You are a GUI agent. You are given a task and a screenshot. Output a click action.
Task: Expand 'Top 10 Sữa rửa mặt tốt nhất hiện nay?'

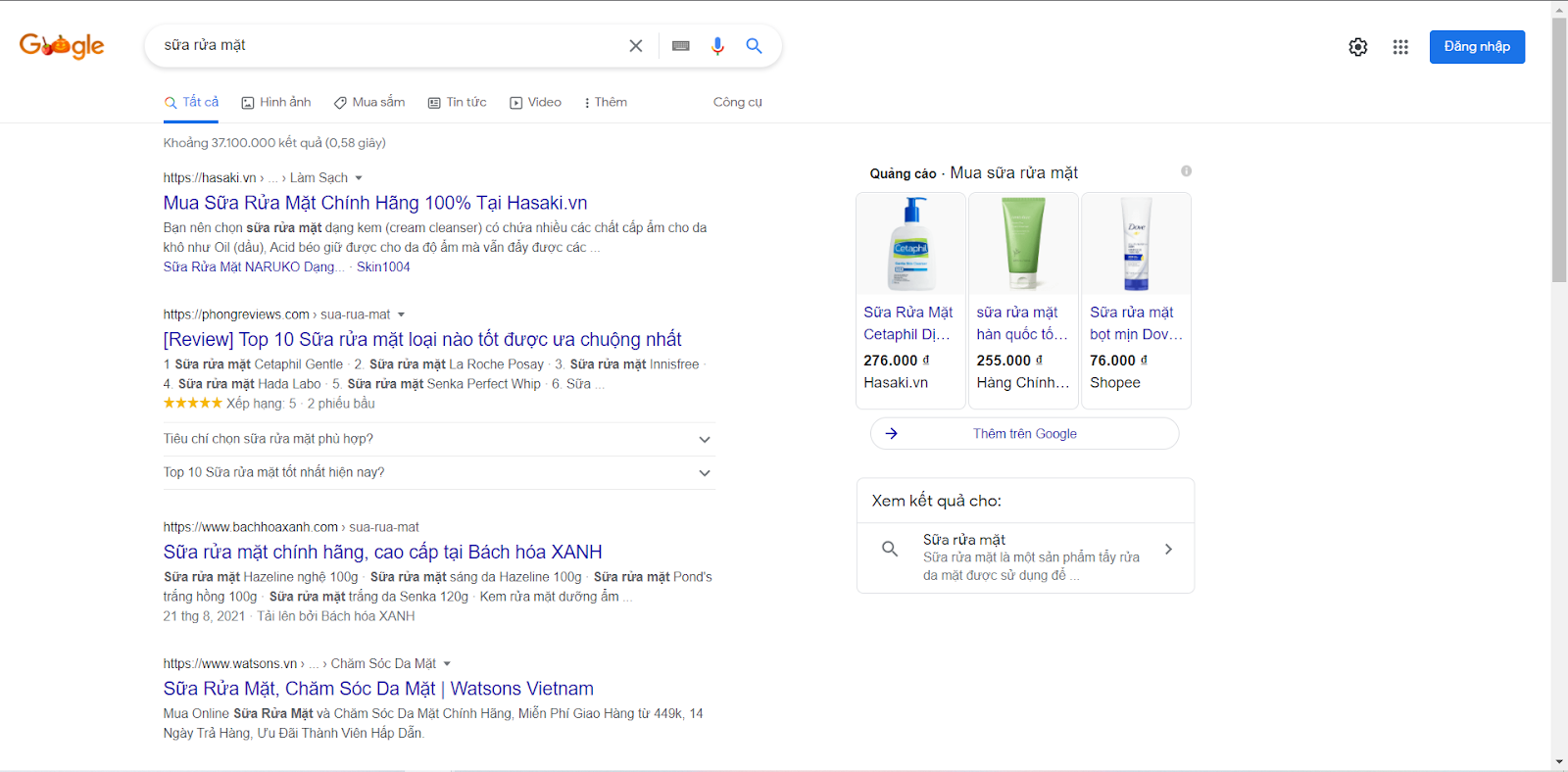point(439,472)
